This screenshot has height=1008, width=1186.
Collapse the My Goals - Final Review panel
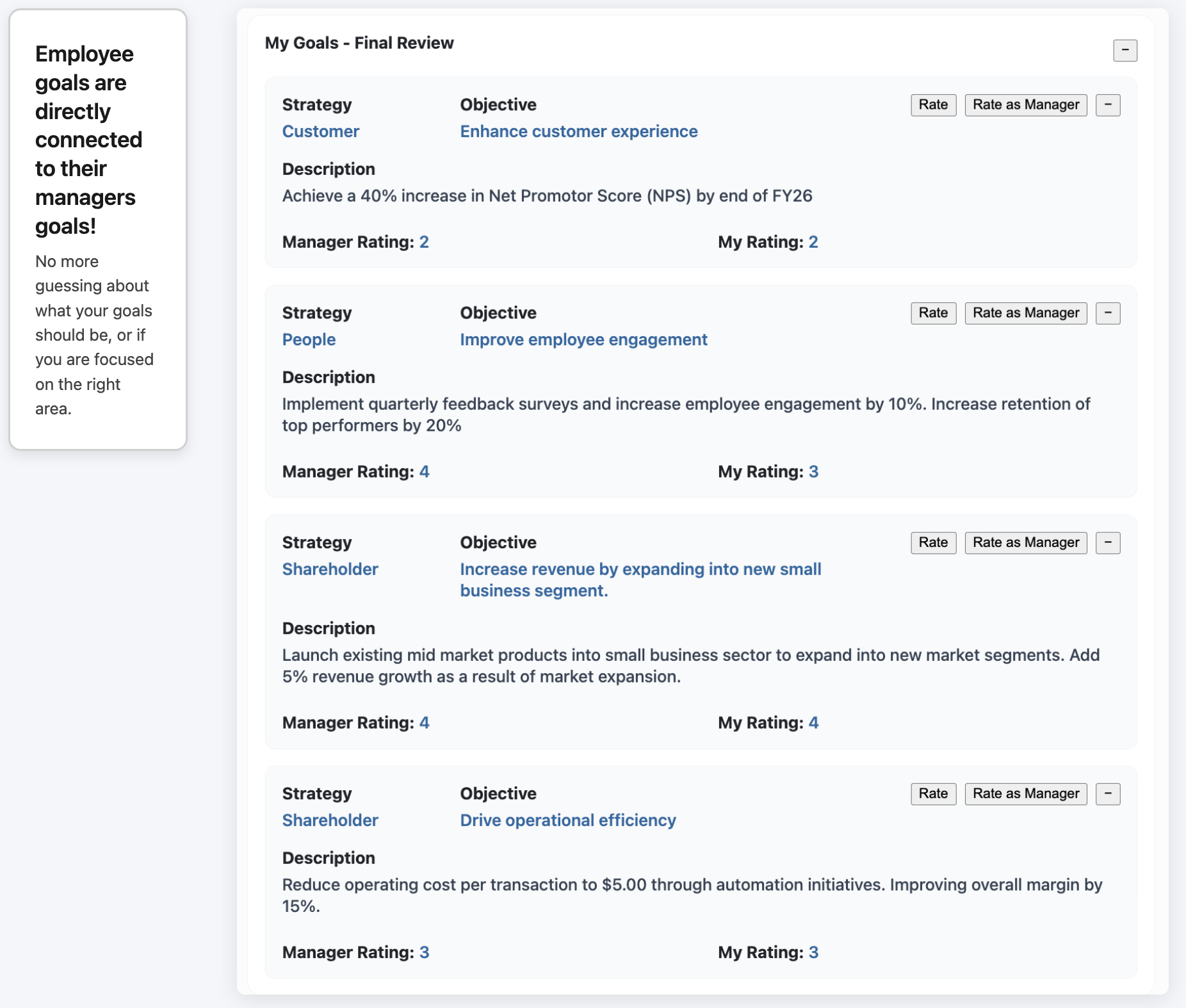(x=1125, y=50)
